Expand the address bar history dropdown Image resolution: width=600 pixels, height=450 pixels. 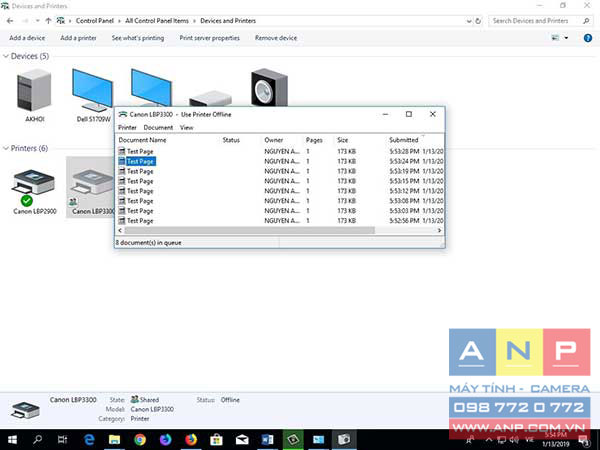point(469,21)
